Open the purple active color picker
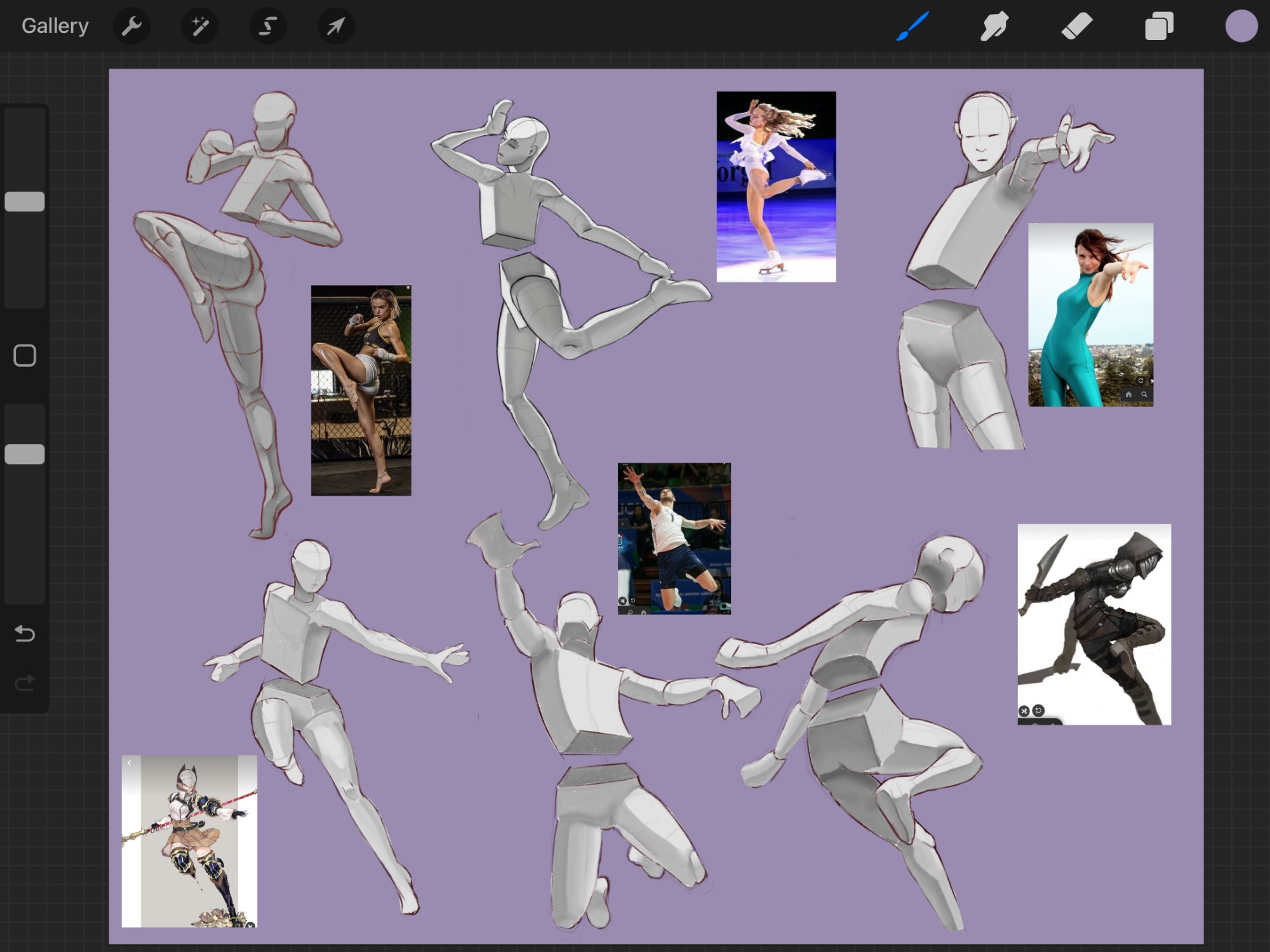 pos(1241,26)
